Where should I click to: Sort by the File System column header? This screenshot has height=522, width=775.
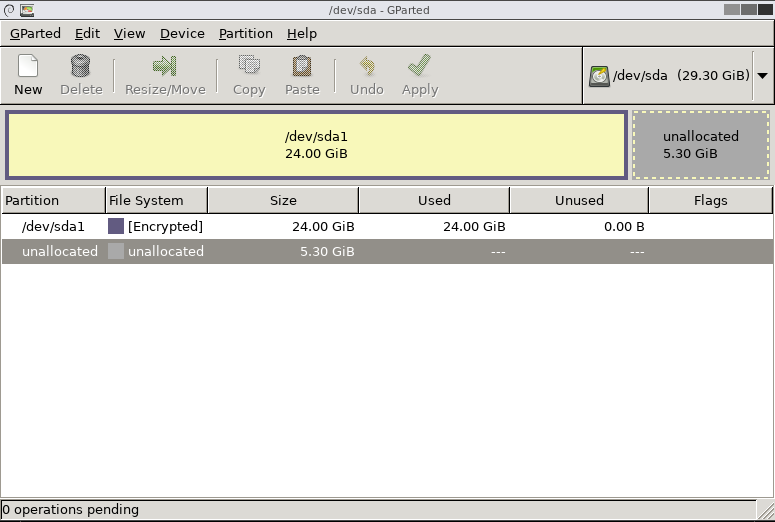point(157,200)
